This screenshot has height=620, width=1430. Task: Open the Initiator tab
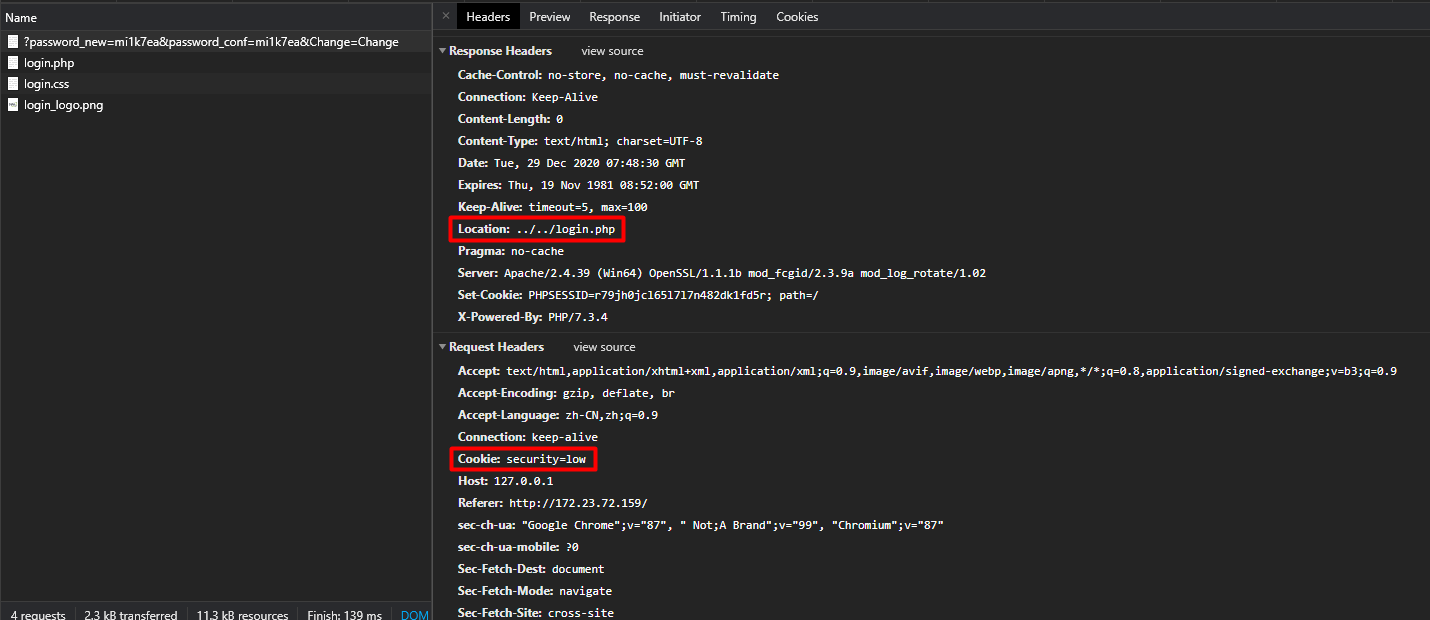[x=680, y=17]
